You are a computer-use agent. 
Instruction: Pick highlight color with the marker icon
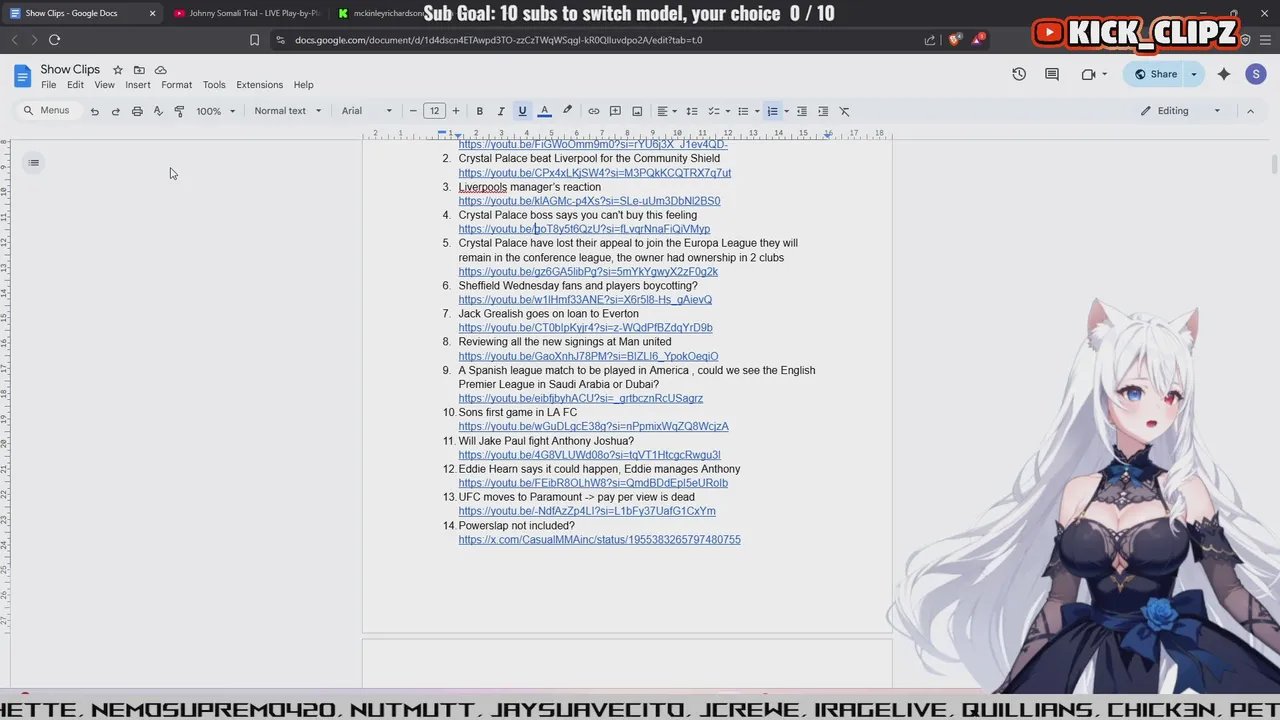(567, 111)
